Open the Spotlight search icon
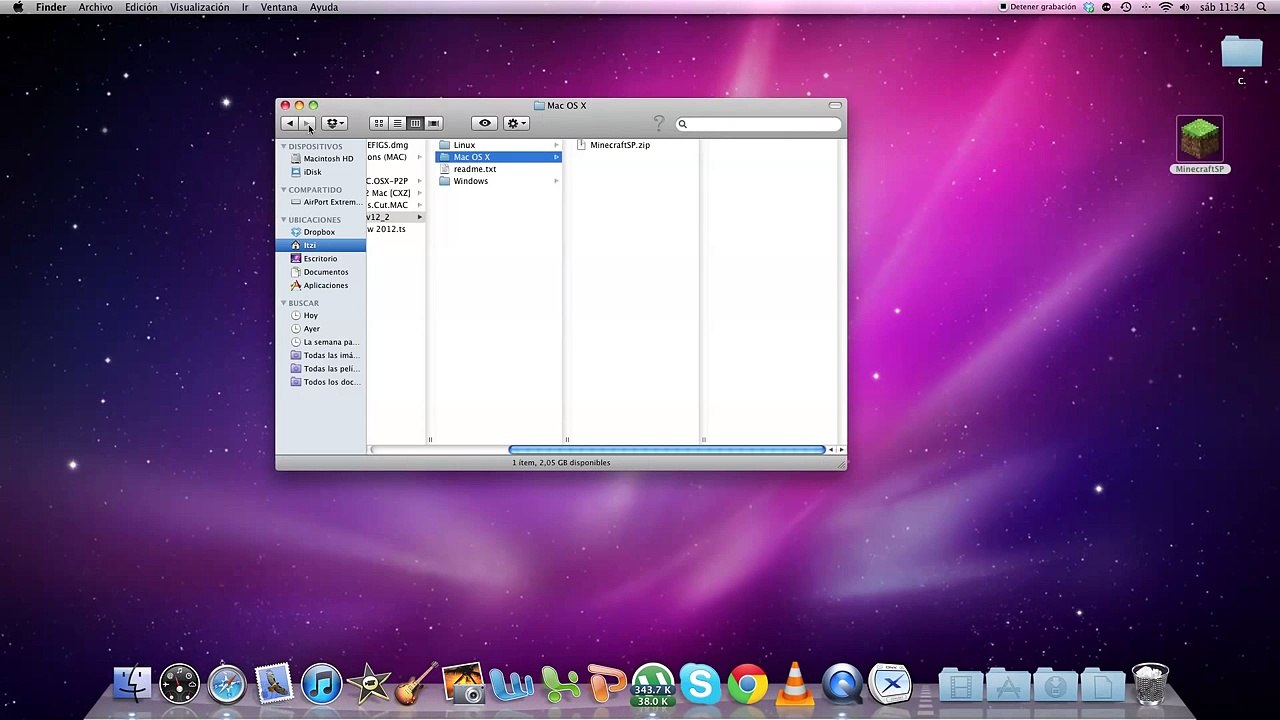1280x720 pixels. click(x=1262, y=7)
